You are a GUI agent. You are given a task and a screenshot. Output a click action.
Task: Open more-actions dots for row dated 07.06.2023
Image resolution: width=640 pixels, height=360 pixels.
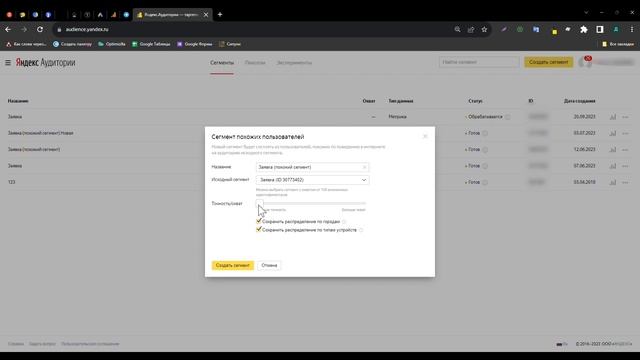pyautogui.click(x=625, y=166)
